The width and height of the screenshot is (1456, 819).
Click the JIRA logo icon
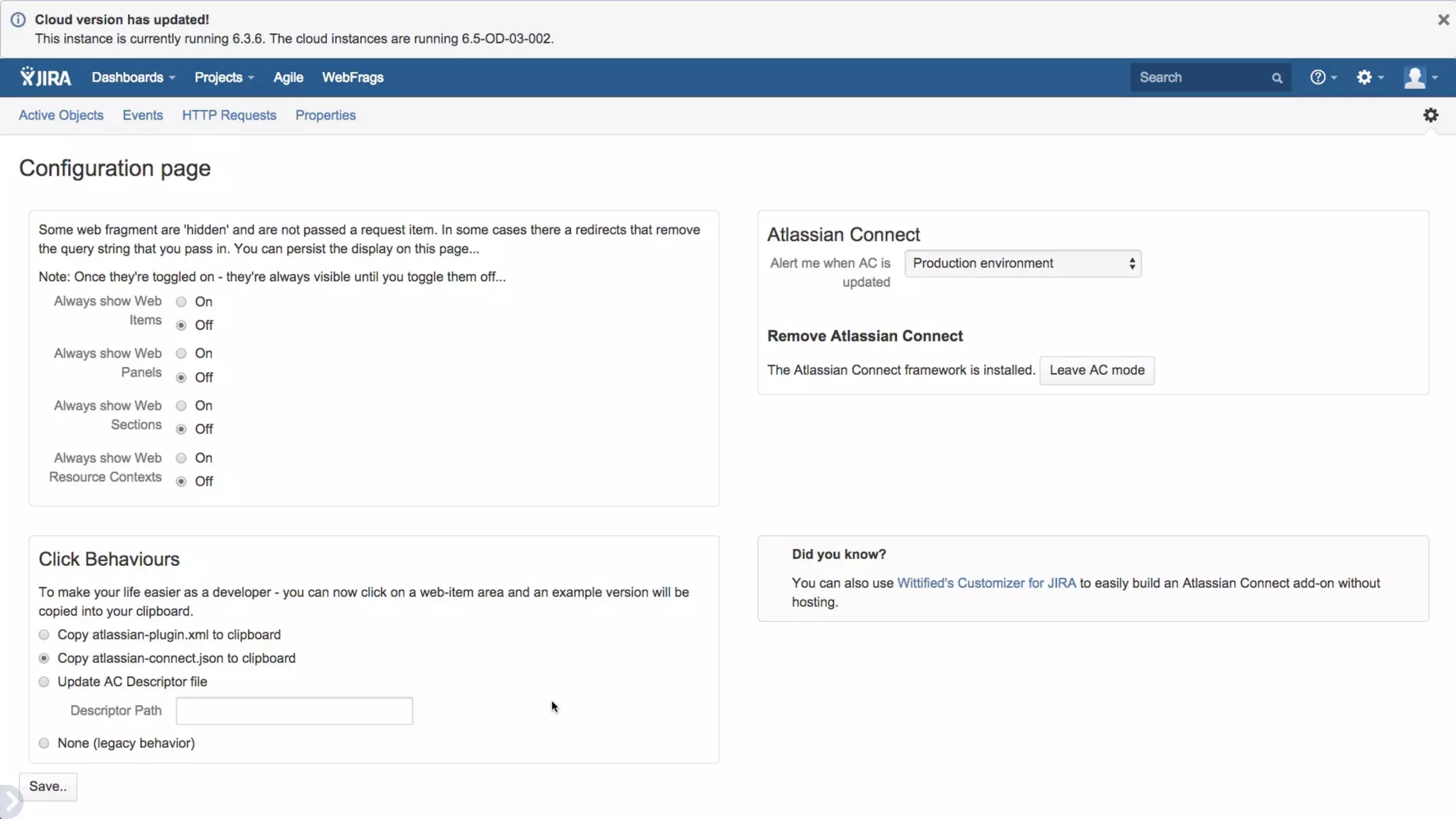(x=45, y=77)
